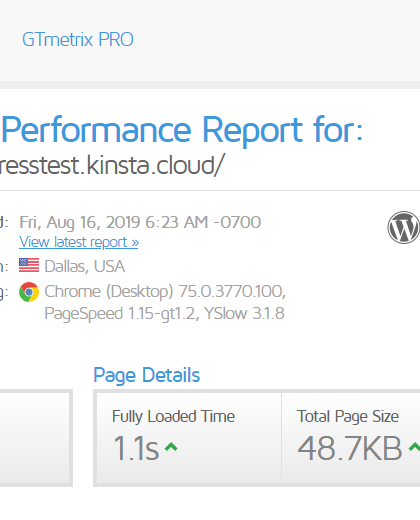
Task: Select the Page Details heading
Action: [x=147, y=375]
